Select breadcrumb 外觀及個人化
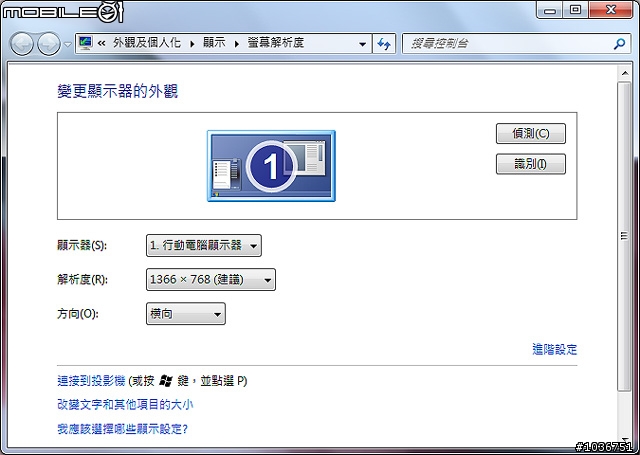The height and width of the screenshot is (455, 640). (x=147, y=43)
